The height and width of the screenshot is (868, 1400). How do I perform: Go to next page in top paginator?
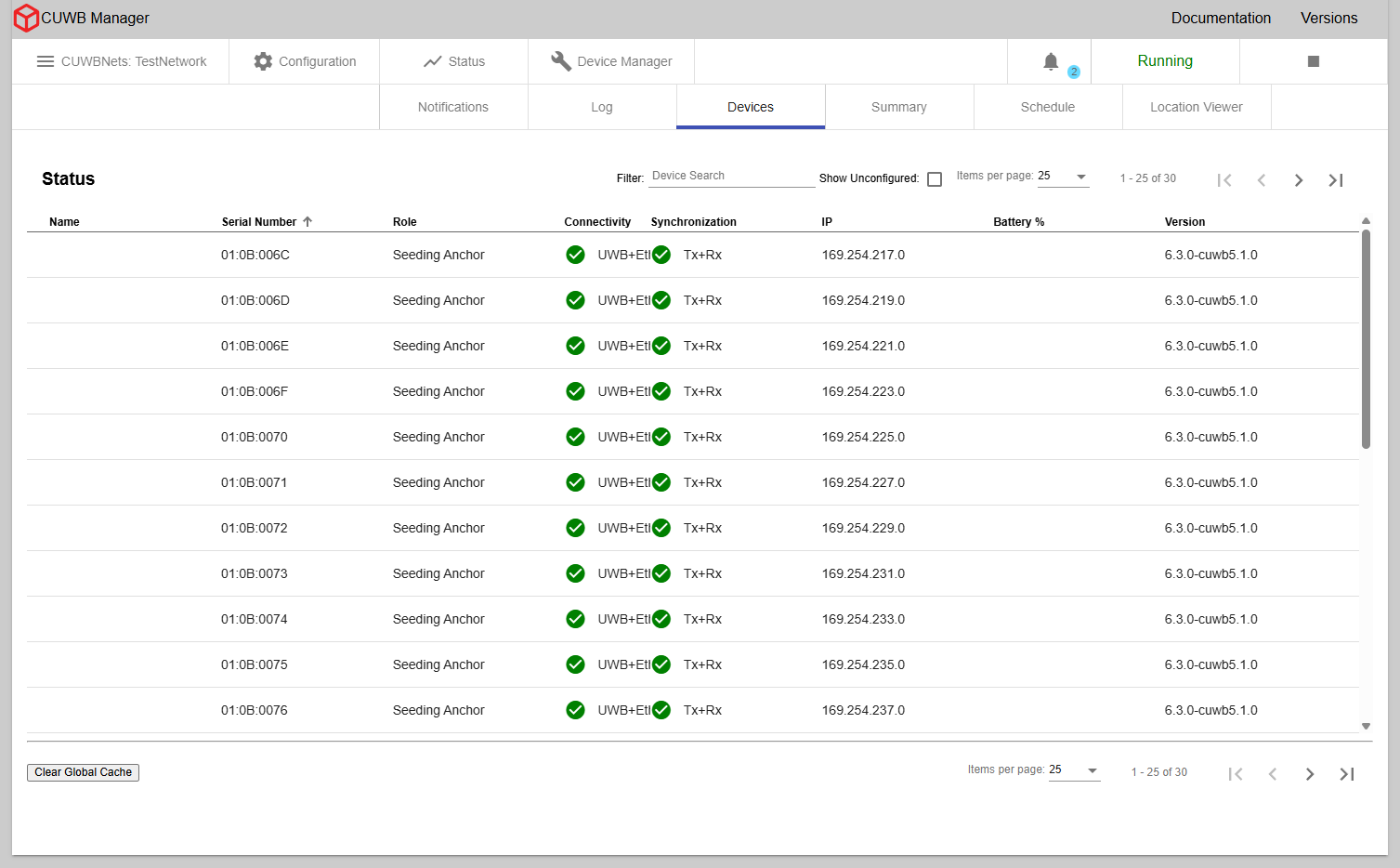pyautogui.click(x=1299, y=180)
